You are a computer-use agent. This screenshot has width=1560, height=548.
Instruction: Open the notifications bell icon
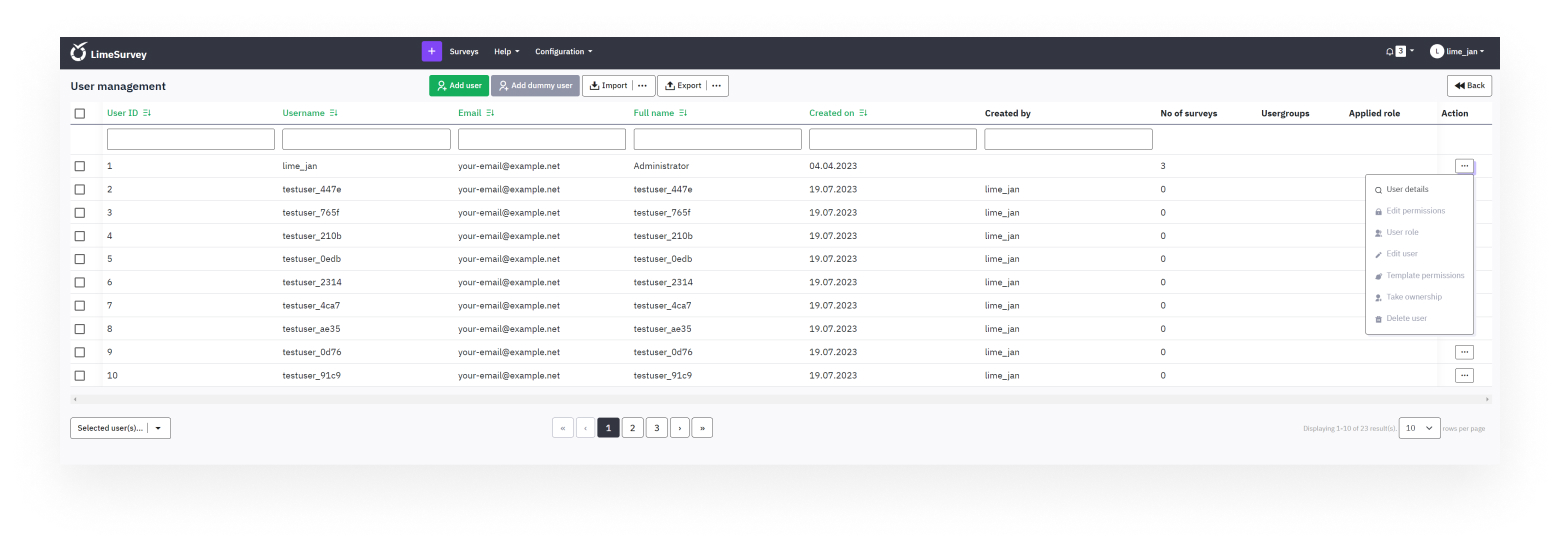pos(1389,51)
